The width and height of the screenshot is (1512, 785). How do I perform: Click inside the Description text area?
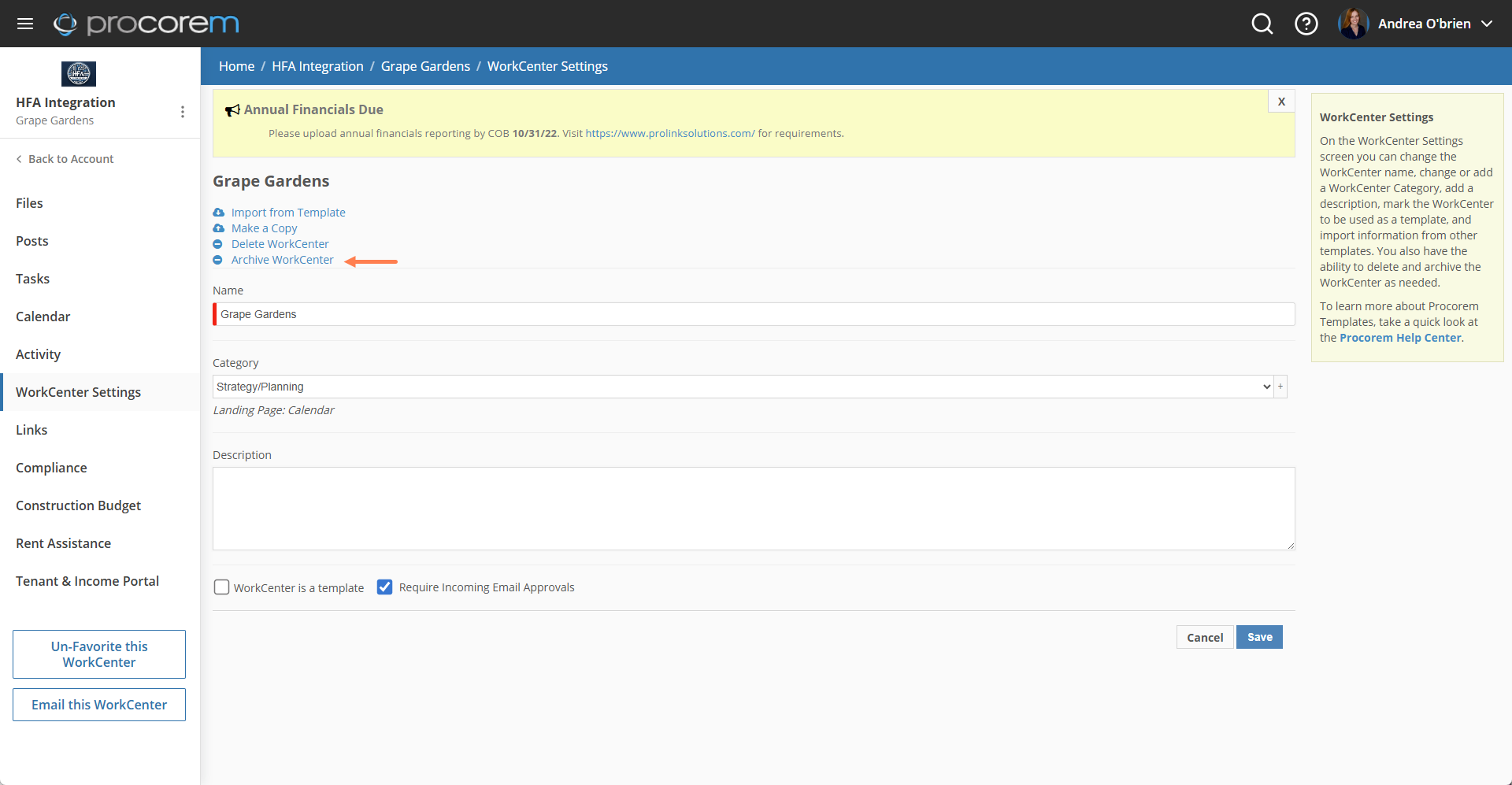[x=754, y=509]
